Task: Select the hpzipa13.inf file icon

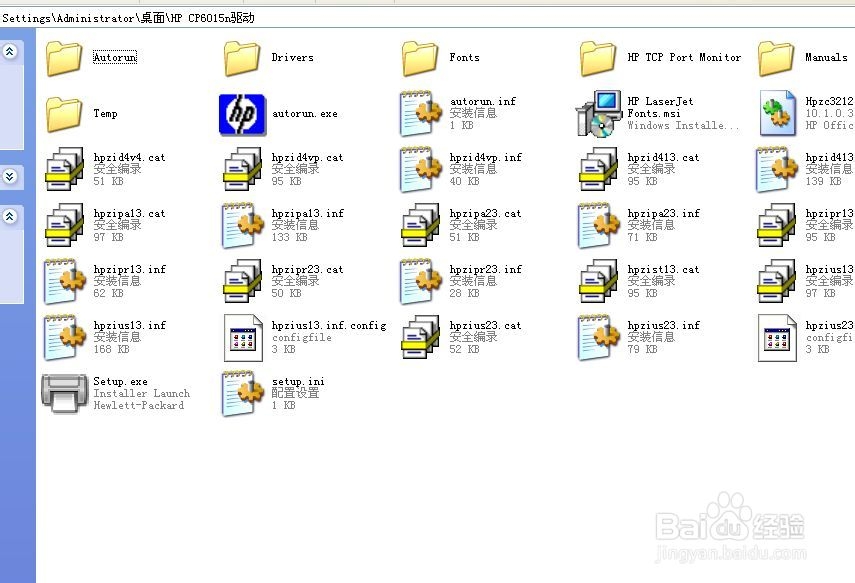Action: pyautogui.click(x=243, y=226)
